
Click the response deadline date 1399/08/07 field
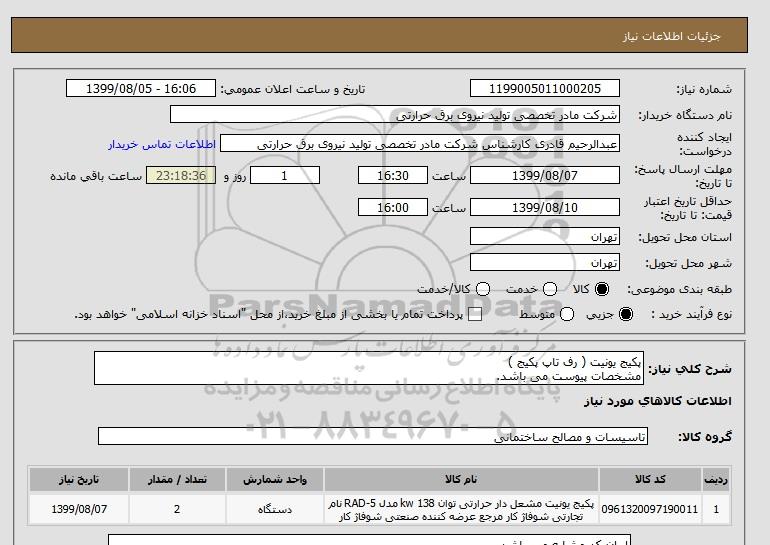point(545,175)
